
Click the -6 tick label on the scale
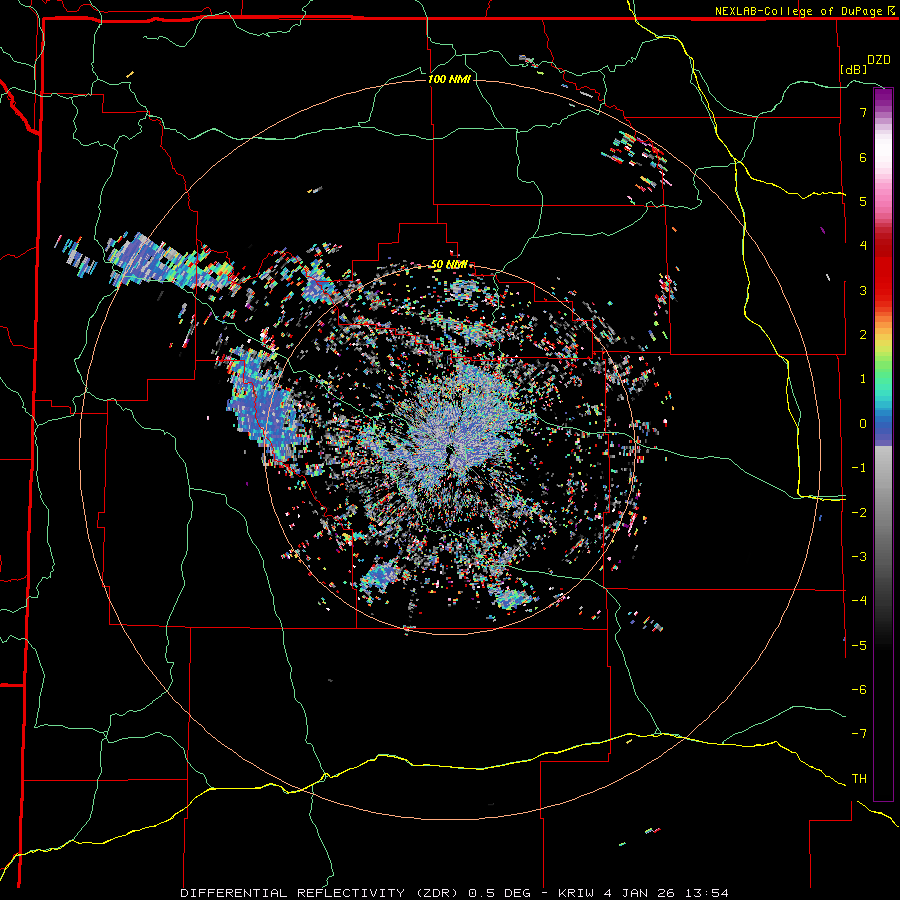[859, 690]
